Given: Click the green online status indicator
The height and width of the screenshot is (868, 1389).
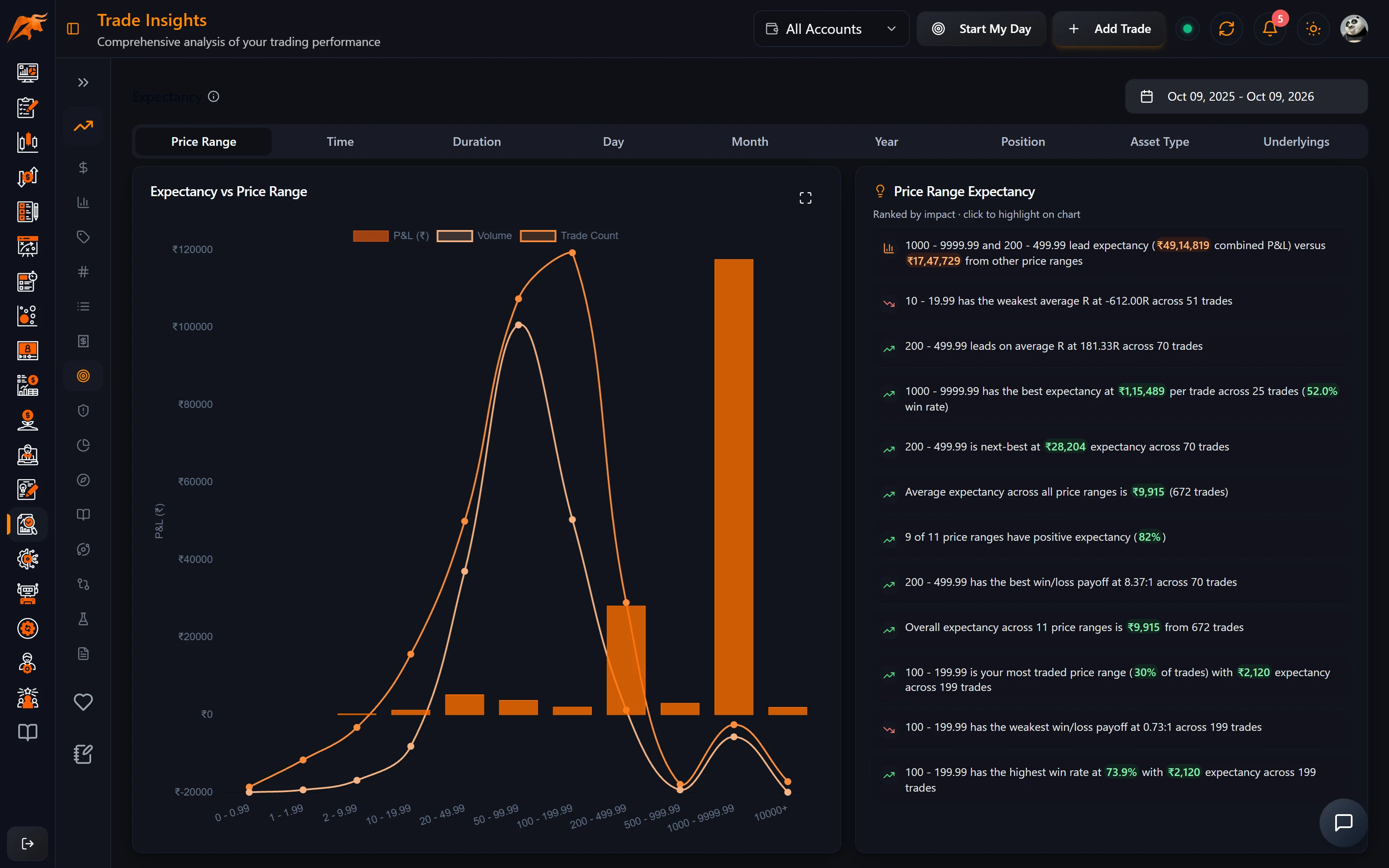Looking at the screenshot, I should click(x=1188, y=29).
